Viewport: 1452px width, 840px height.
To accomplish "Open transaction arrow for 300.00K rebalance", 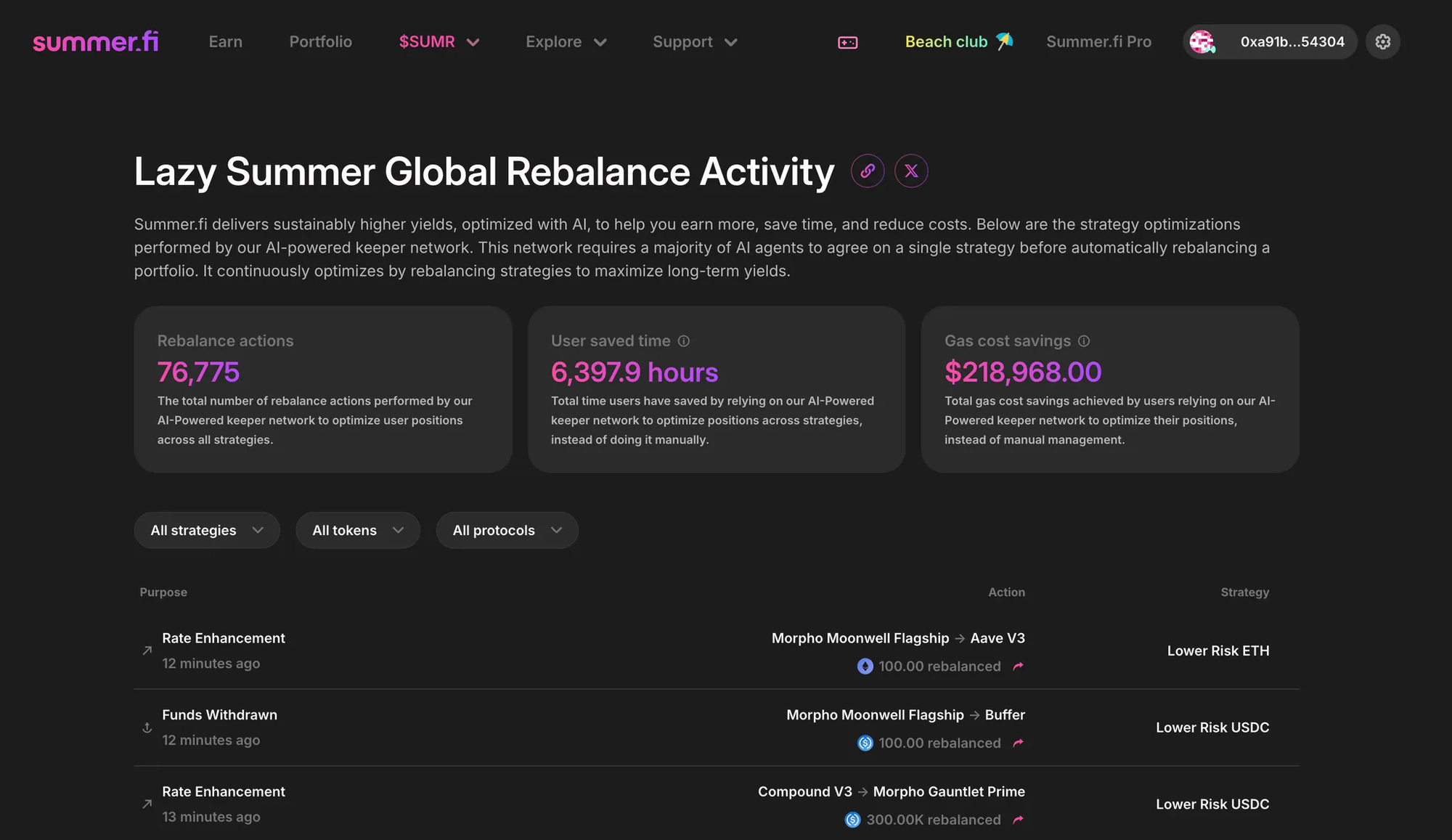I will point(1018,820).
